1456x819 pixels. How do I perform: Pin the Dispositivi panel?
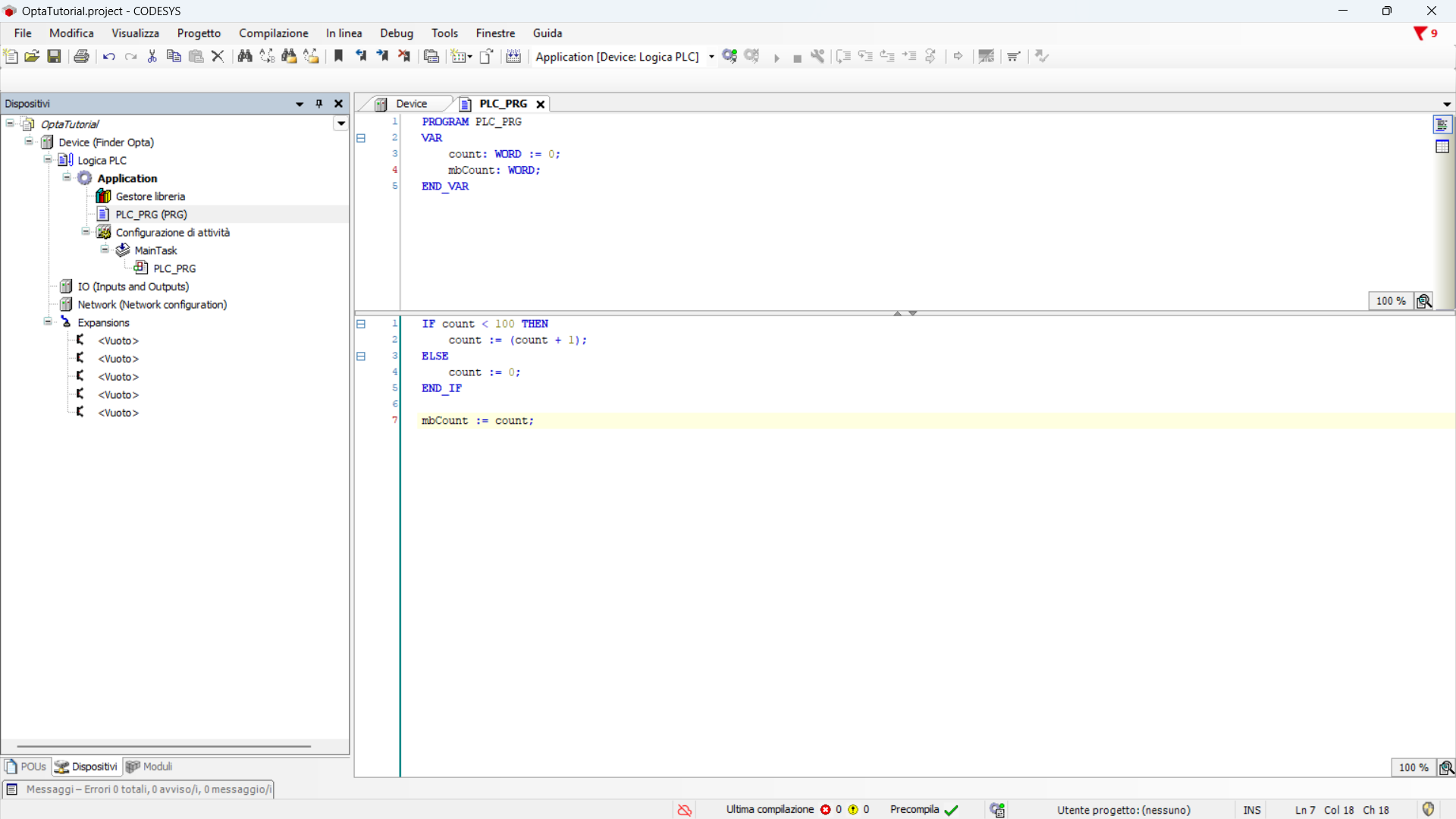pos(319,104)
